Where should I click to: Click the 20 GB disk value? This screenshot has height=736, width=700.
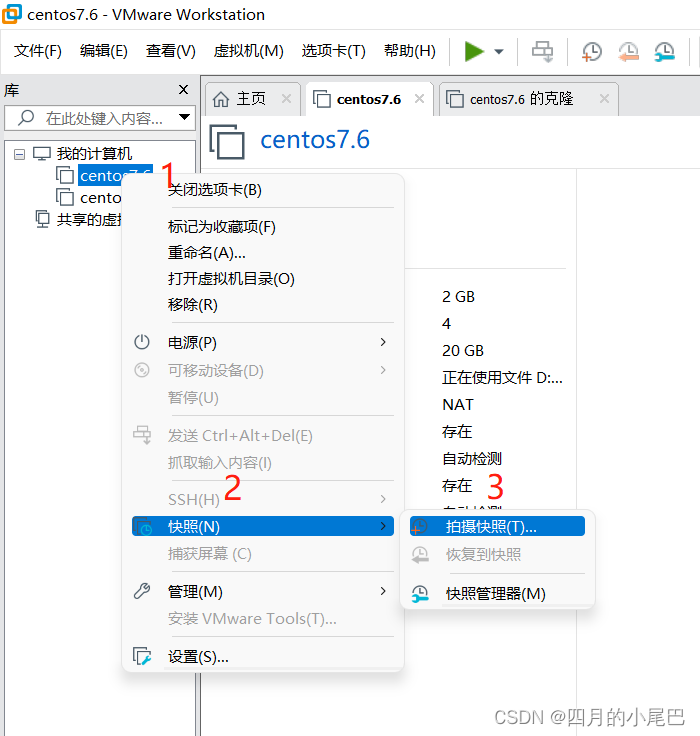[x=463, y=351]
